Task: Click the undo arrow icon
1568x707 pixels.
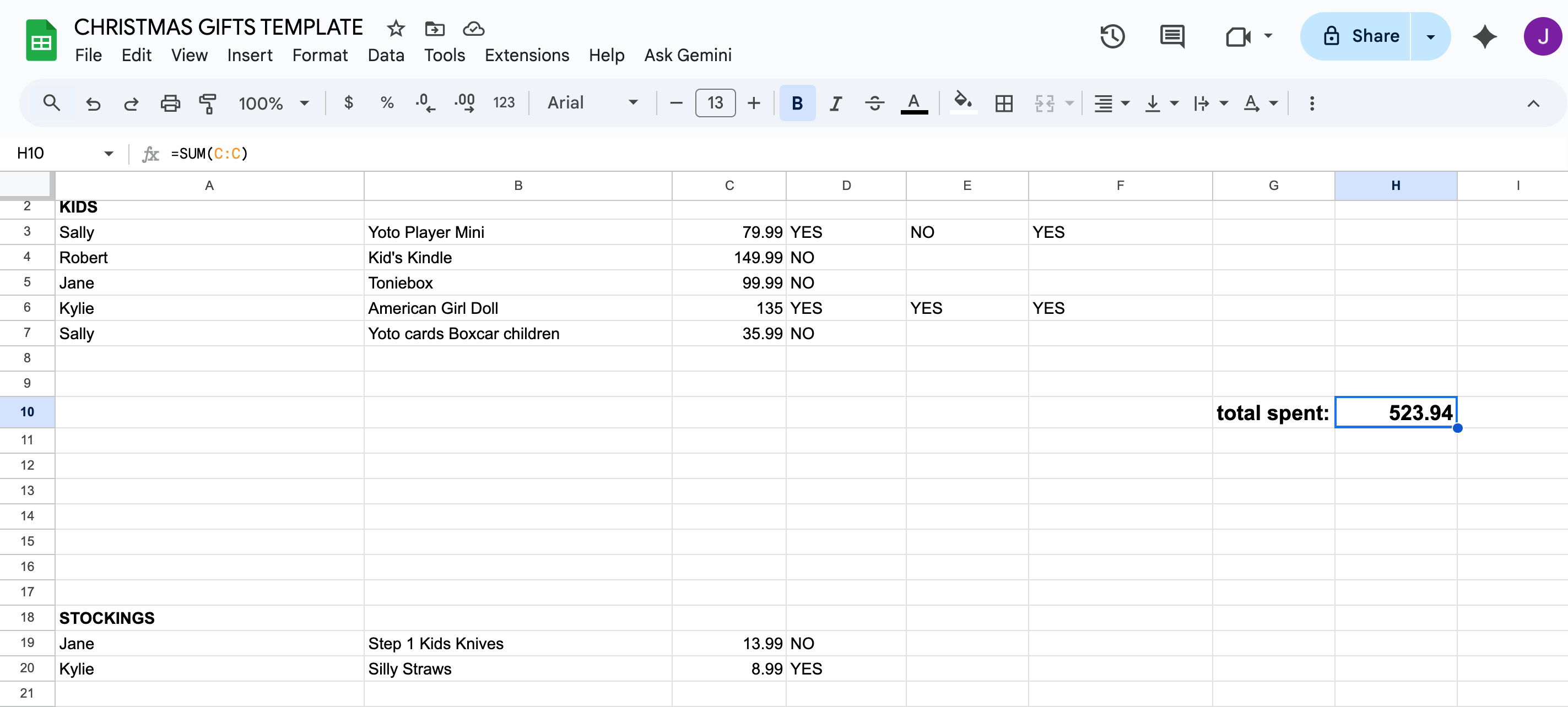Action: pyautogui.click(x=93, y=104)
